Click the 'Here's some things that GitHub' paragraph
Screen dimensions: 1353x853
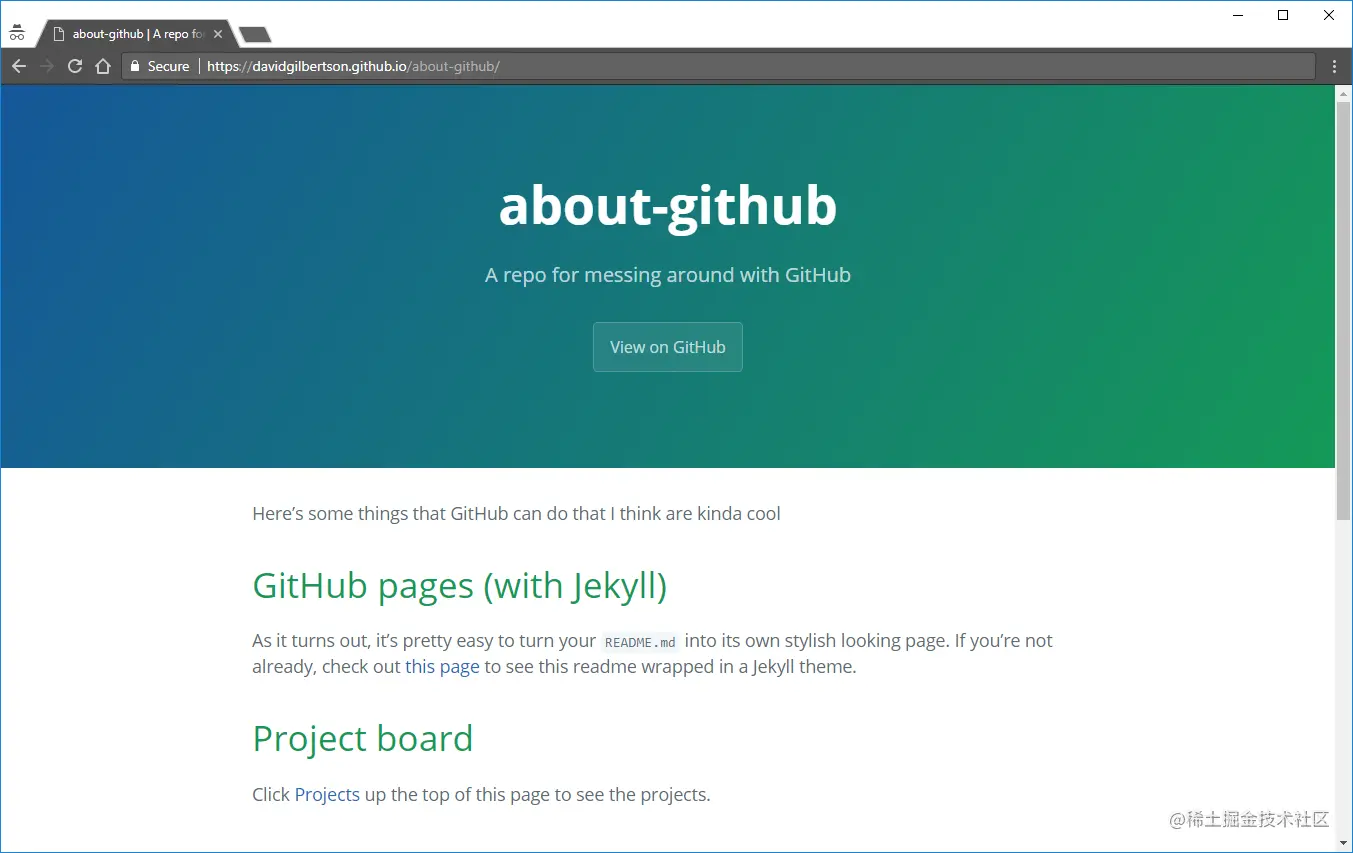point(516,514)
